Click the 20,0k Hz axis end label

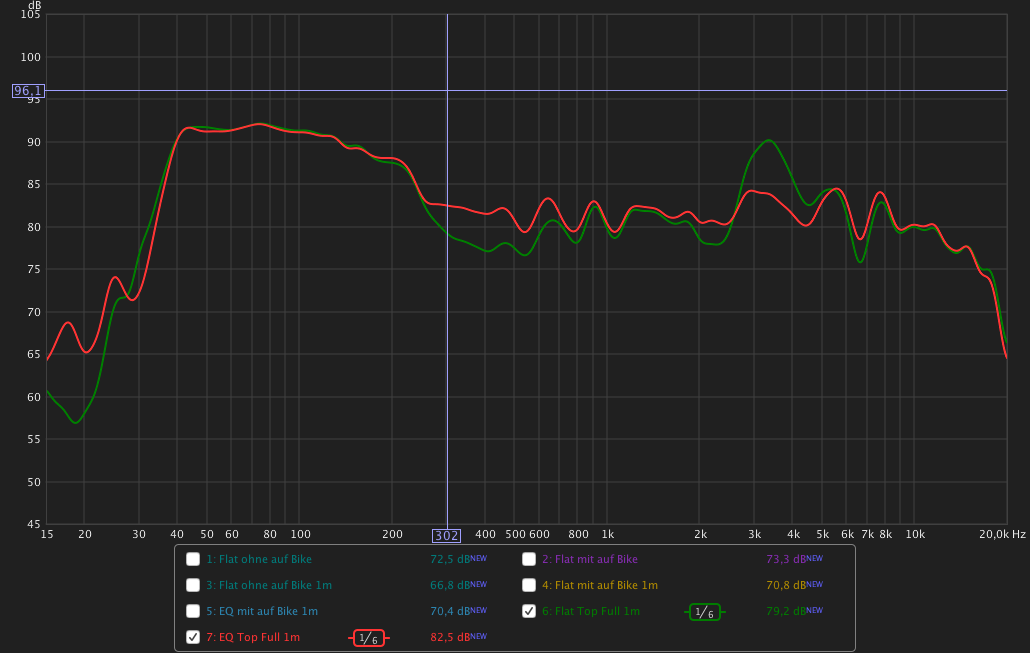pyautogui.click(x=1001, y=535)
